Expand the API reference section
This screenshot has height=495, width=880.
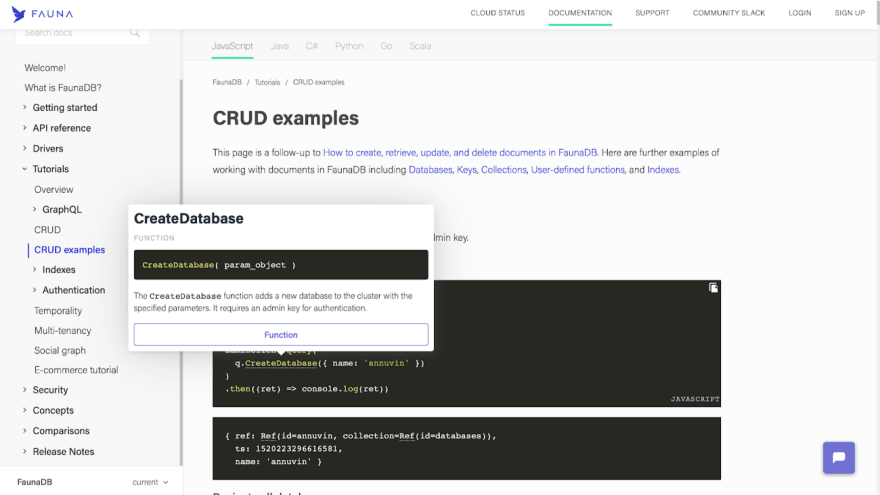point(25,128)
